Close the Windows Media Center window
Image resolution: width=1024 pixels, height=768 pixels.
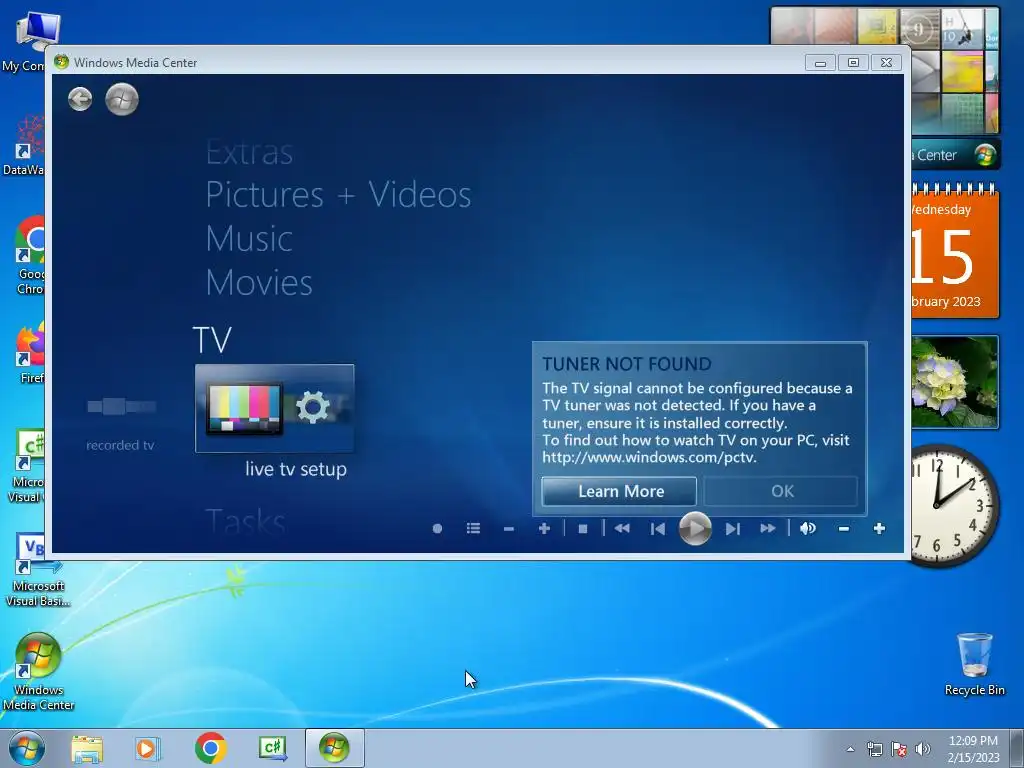(886, 63)
